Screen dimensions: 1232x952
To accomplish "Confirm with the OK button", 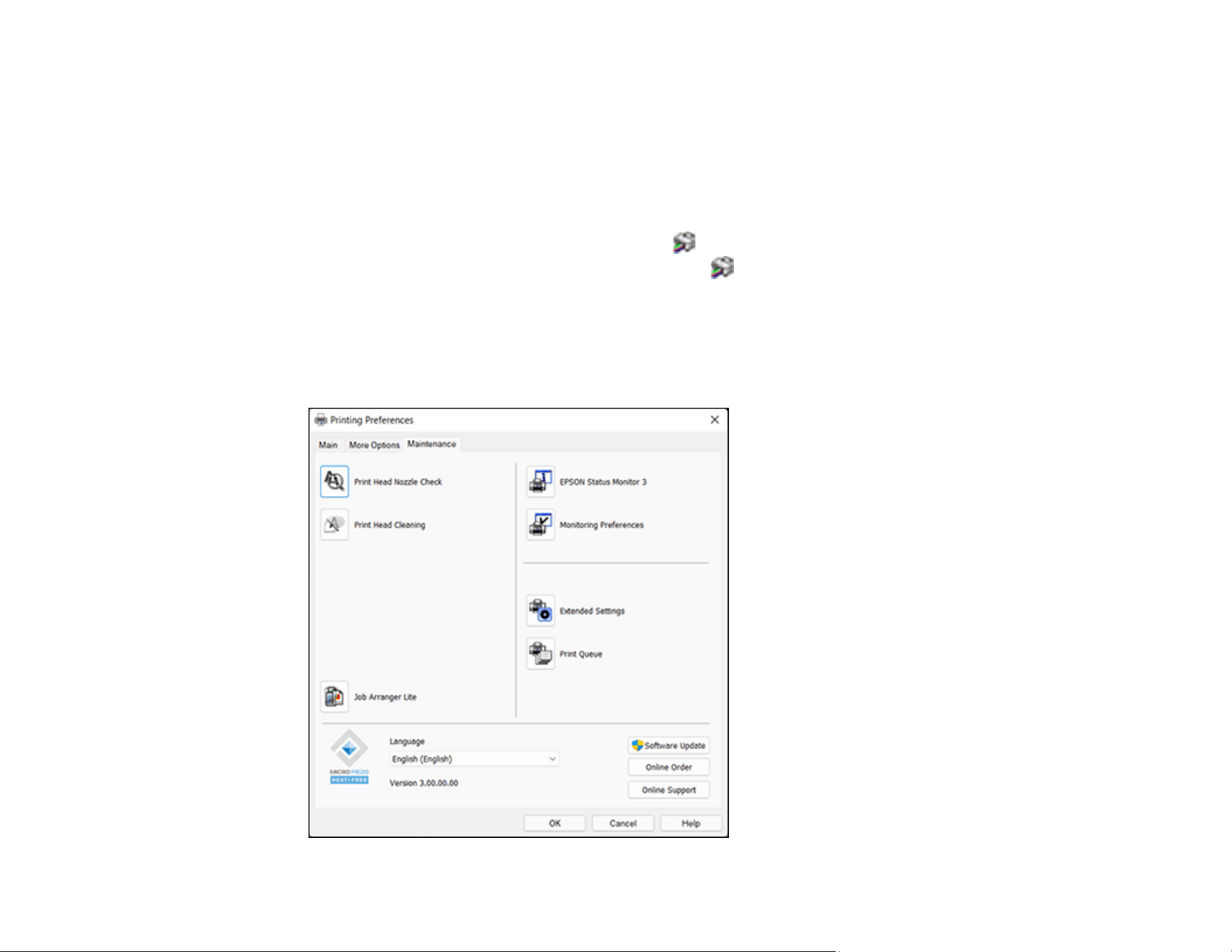I will coord(555,823).
